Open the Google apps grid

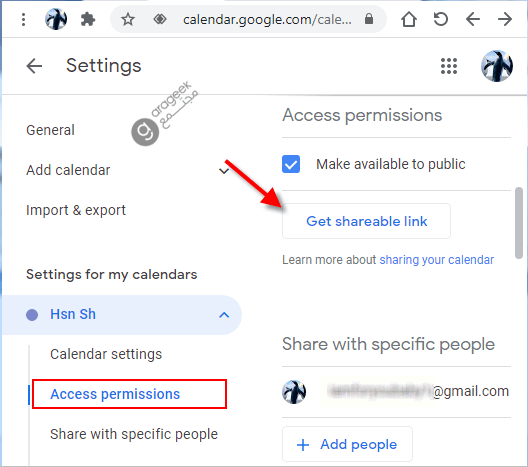[x=449, y=66]
